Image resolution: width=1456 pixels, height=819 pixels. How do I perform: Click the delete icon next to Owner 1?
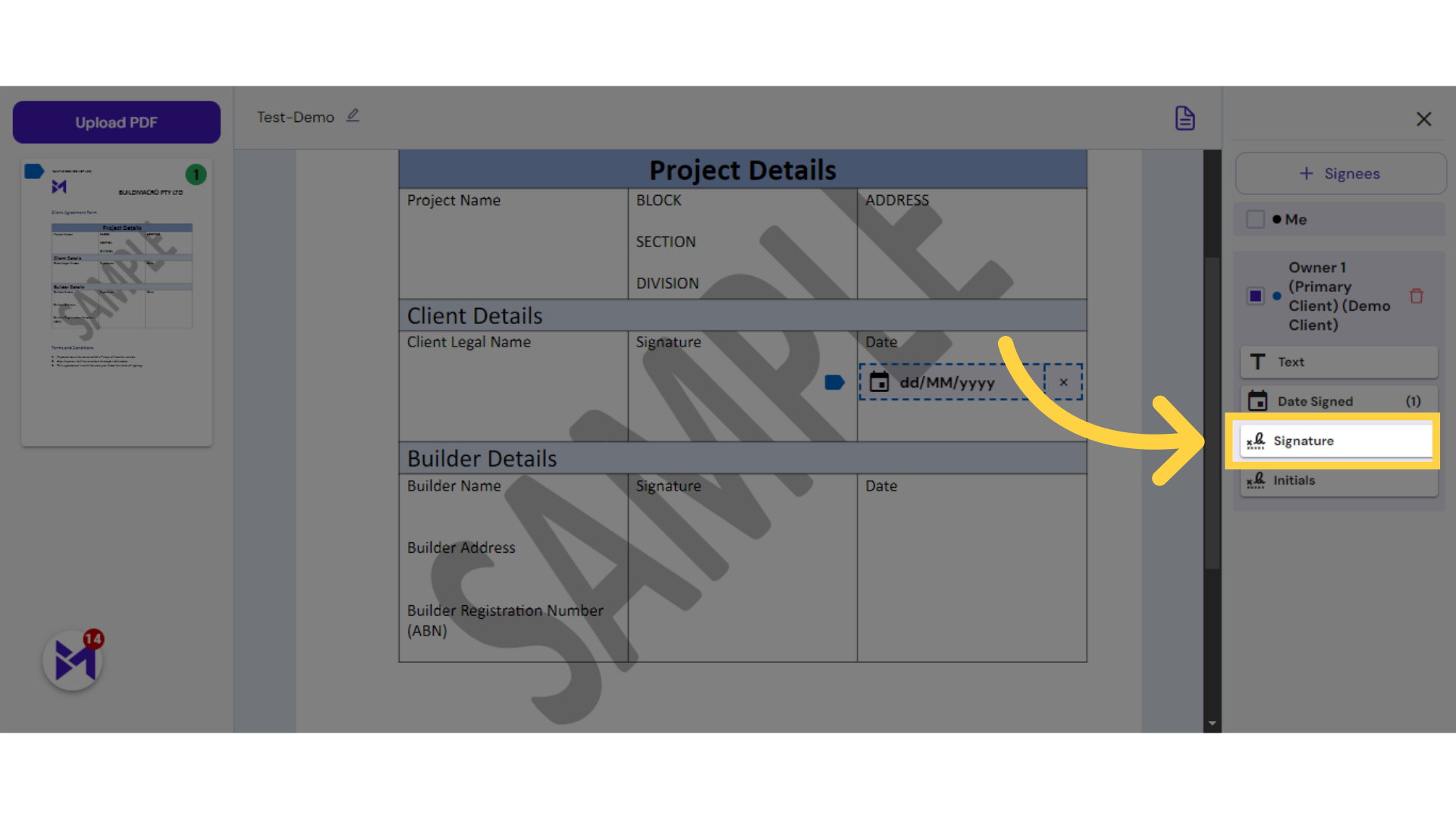(x=1417, y=296)
